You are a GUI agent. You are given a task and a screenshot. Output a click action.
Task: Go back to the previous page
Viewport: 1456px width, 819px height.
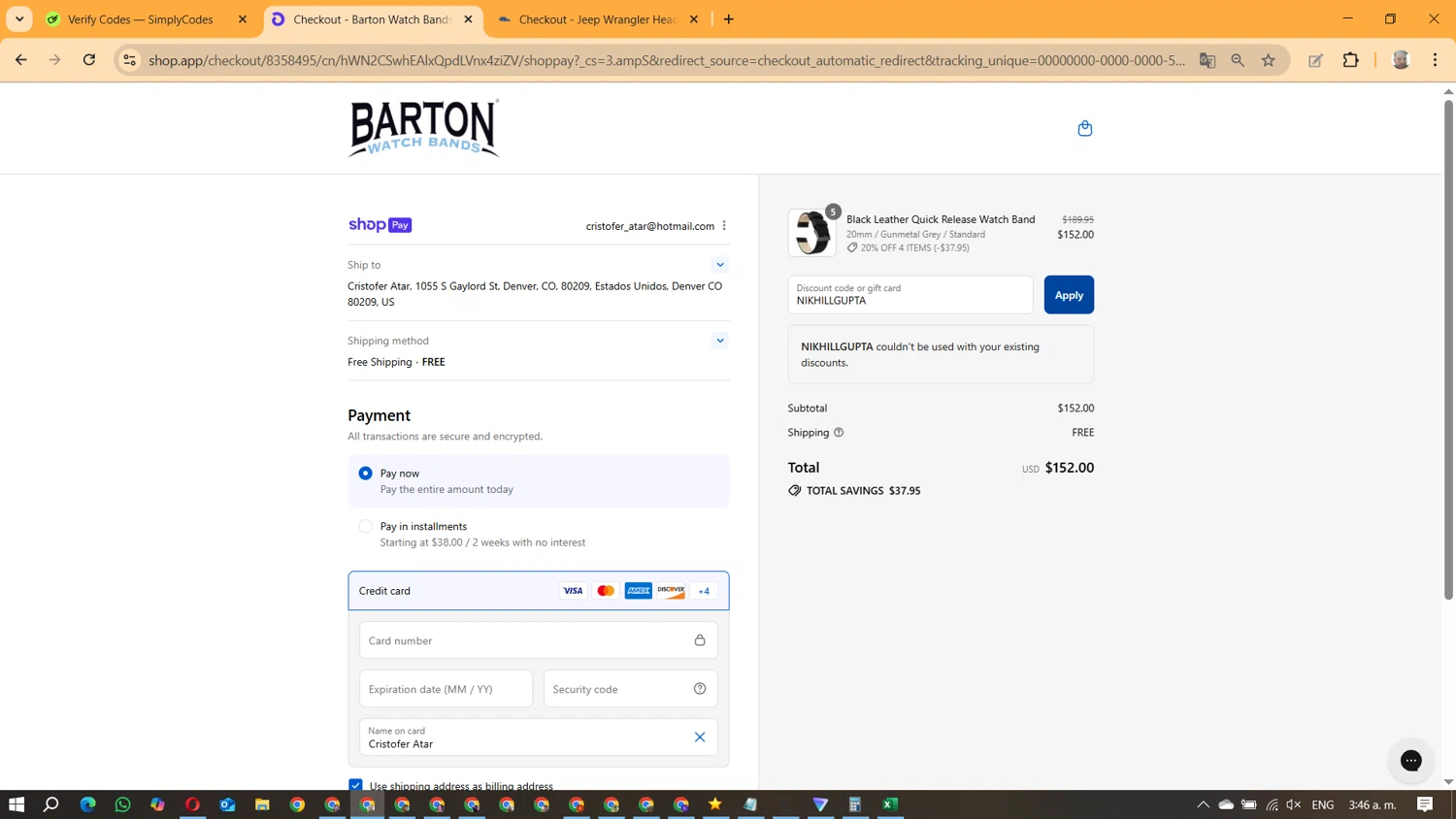pos(21,60)
